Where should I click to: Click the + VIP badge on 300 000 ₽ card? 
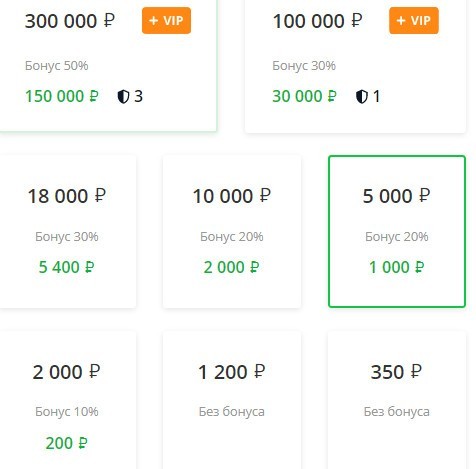tap(166, 21)
